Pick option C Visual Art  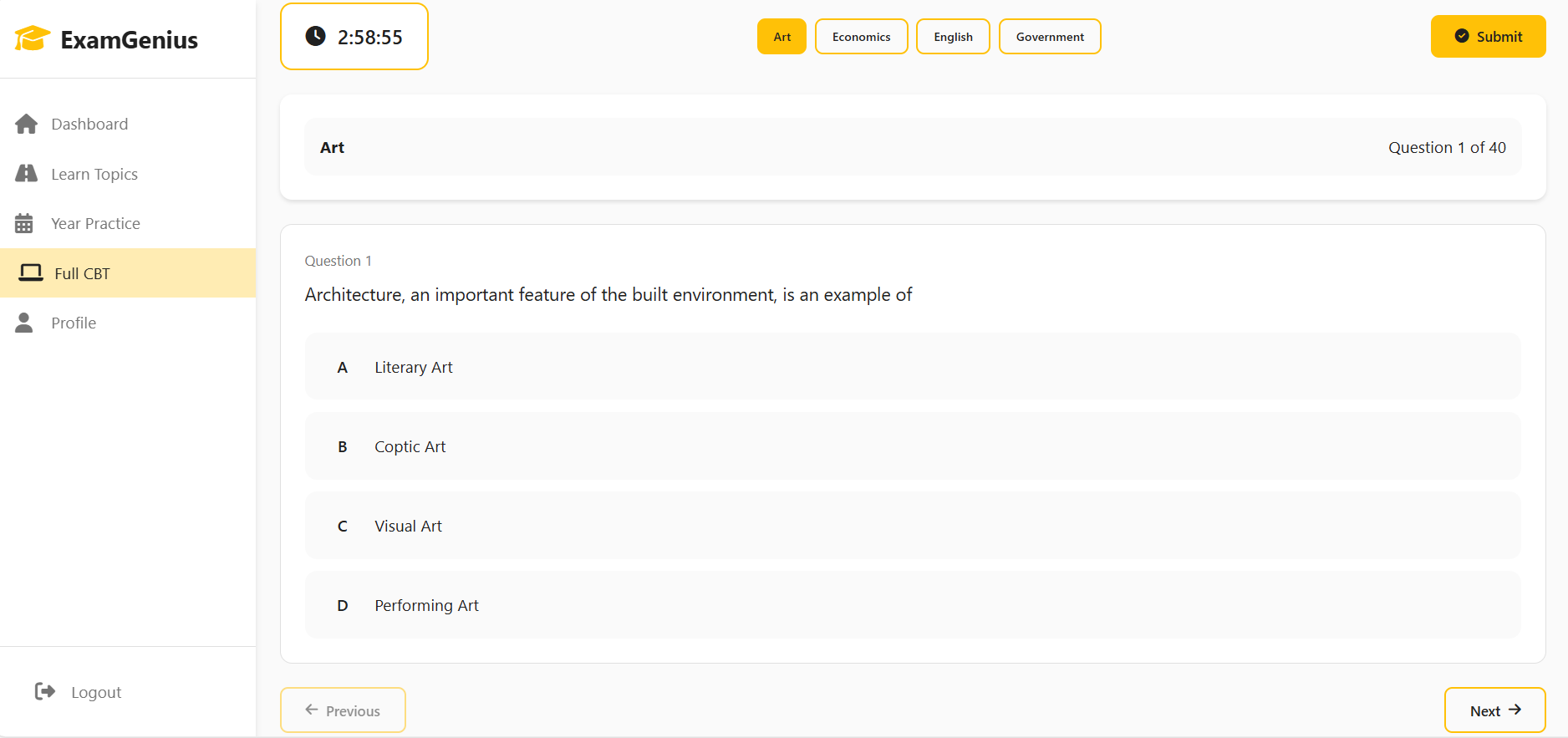(913, 526)
